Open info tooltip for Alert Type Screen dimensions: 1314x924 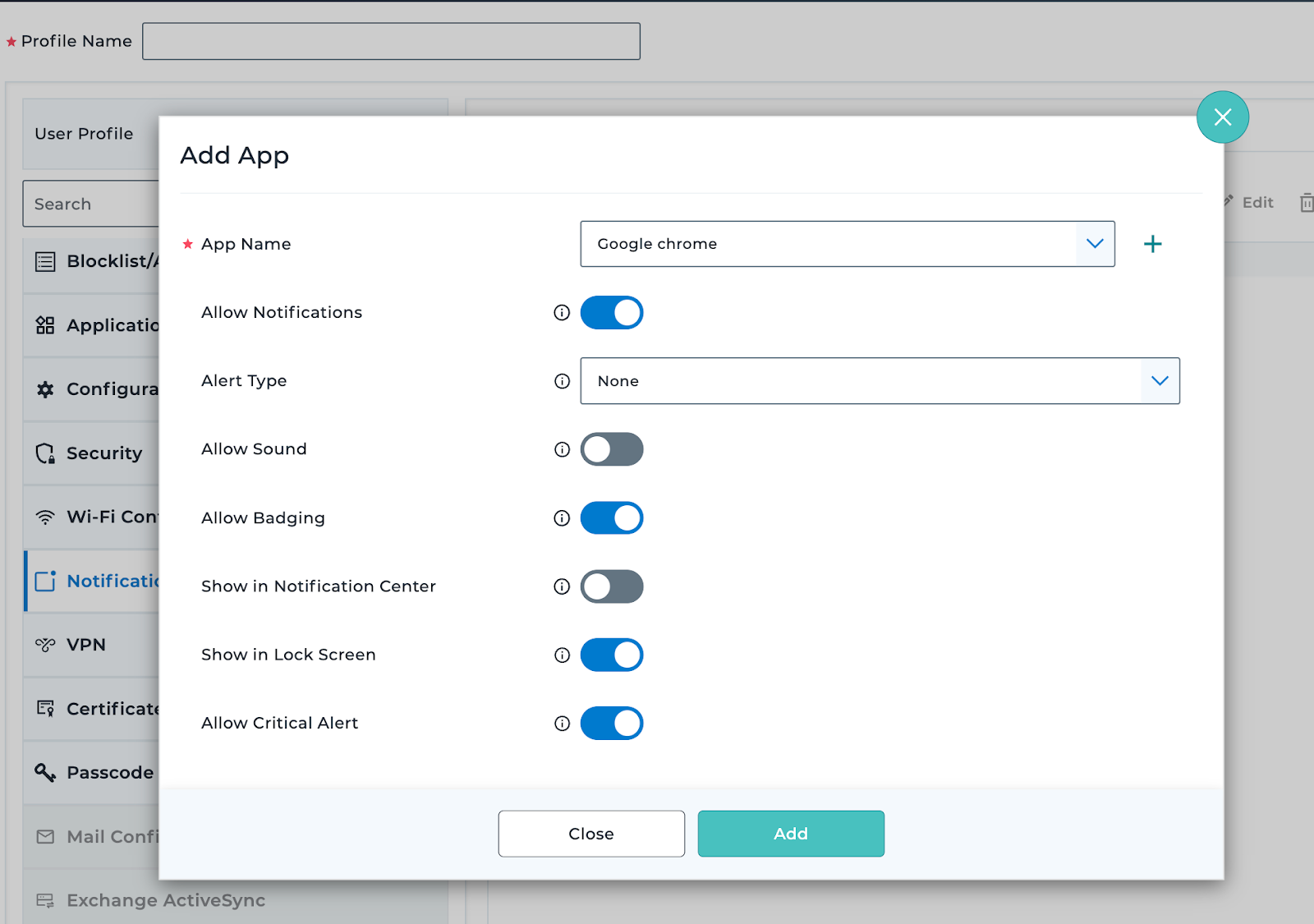click(x=562, y=381)
